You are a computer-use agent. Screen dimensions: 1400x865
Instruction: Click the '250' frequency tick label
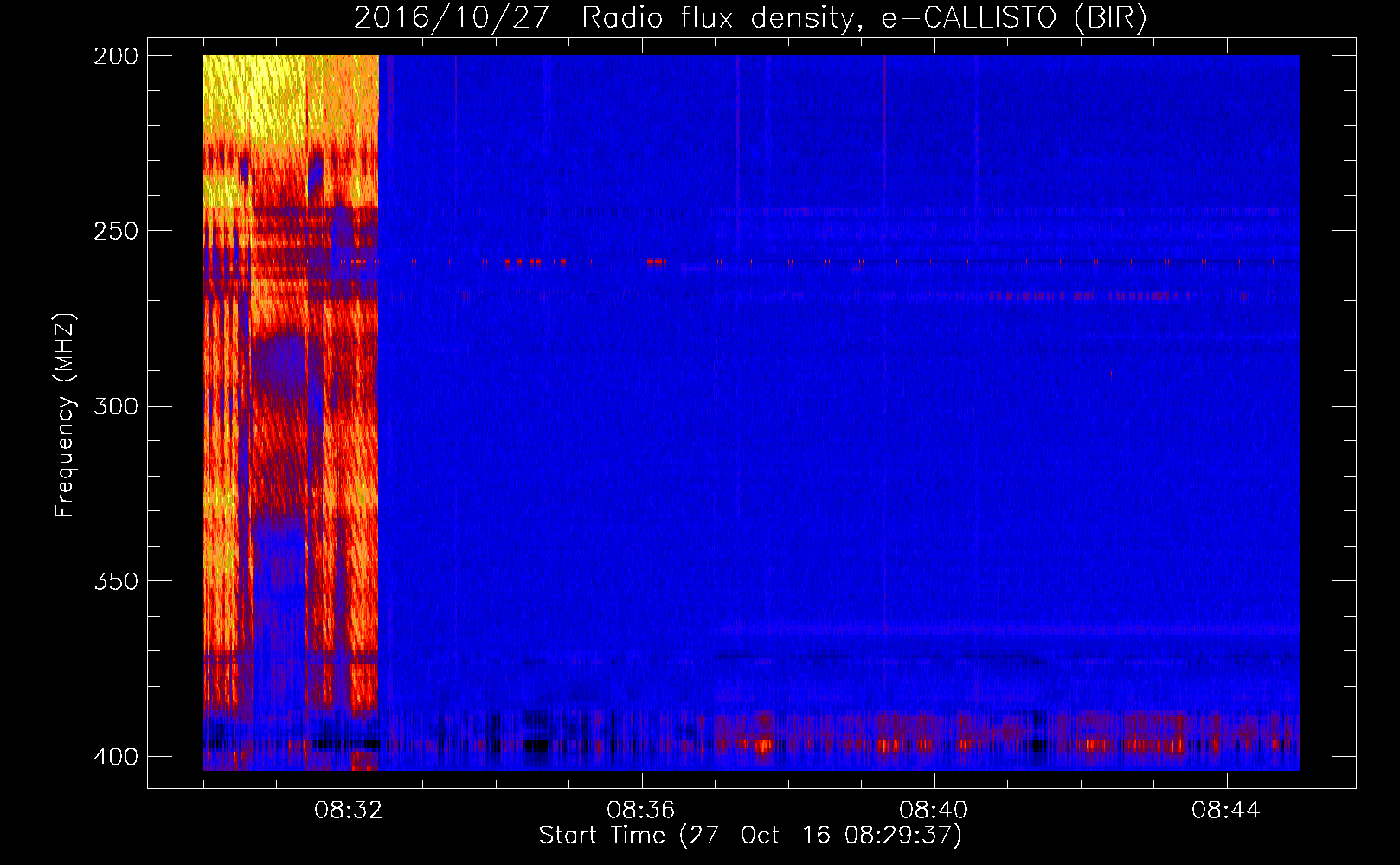tap(116, 231)
